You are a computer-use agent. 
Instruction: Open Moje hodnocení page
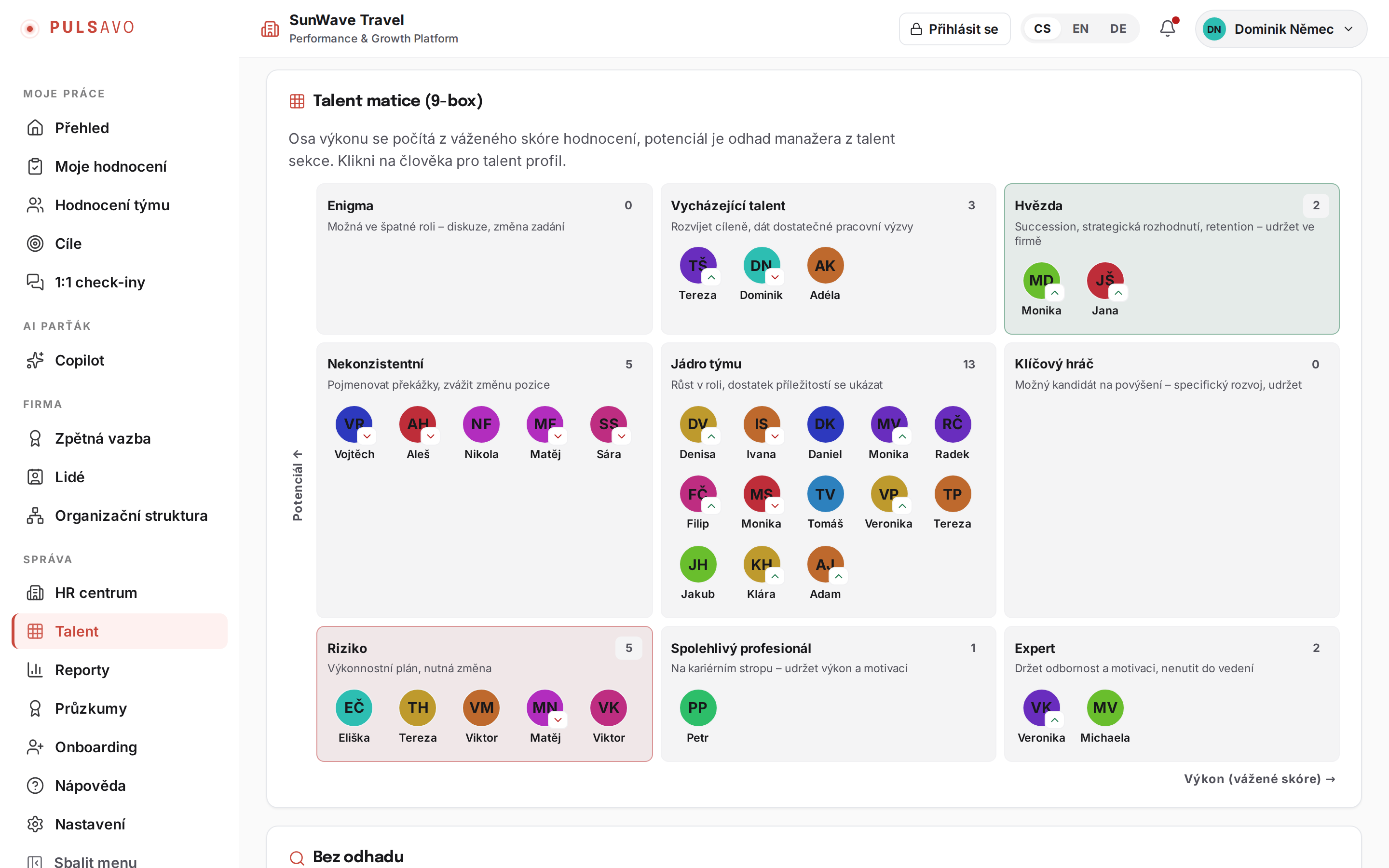click(x=120, y=166)
